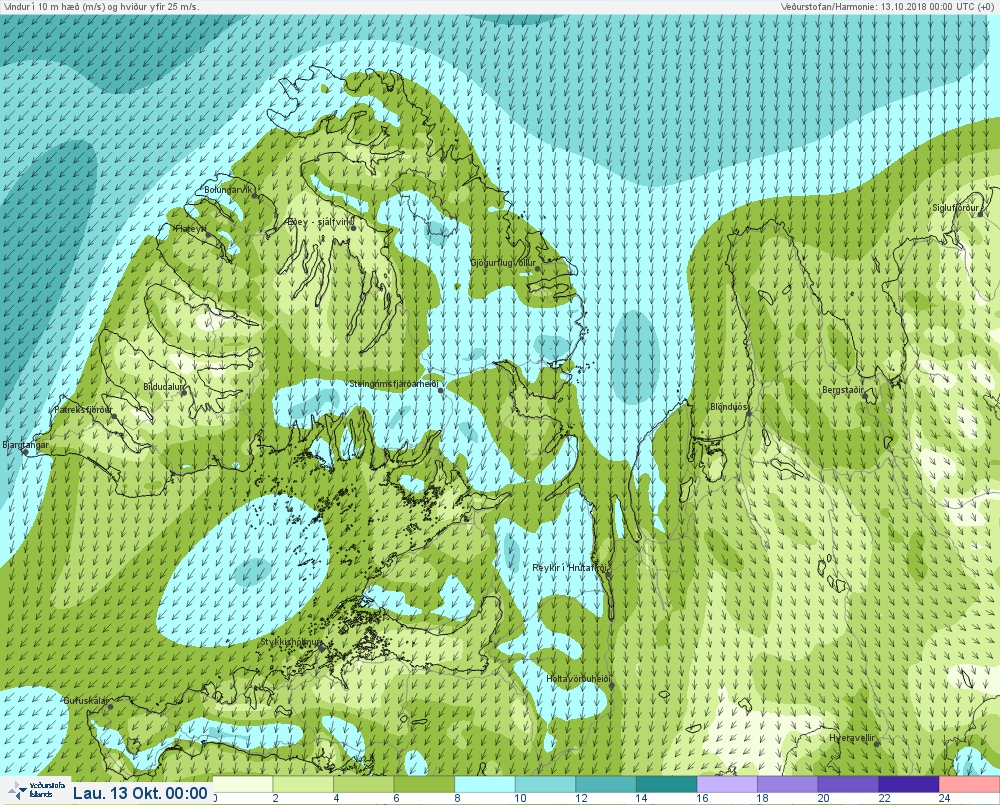Click the dark teal 14–16 m/s legend swatch
This screenshot has width=1000, height=805.
[667, 784]
